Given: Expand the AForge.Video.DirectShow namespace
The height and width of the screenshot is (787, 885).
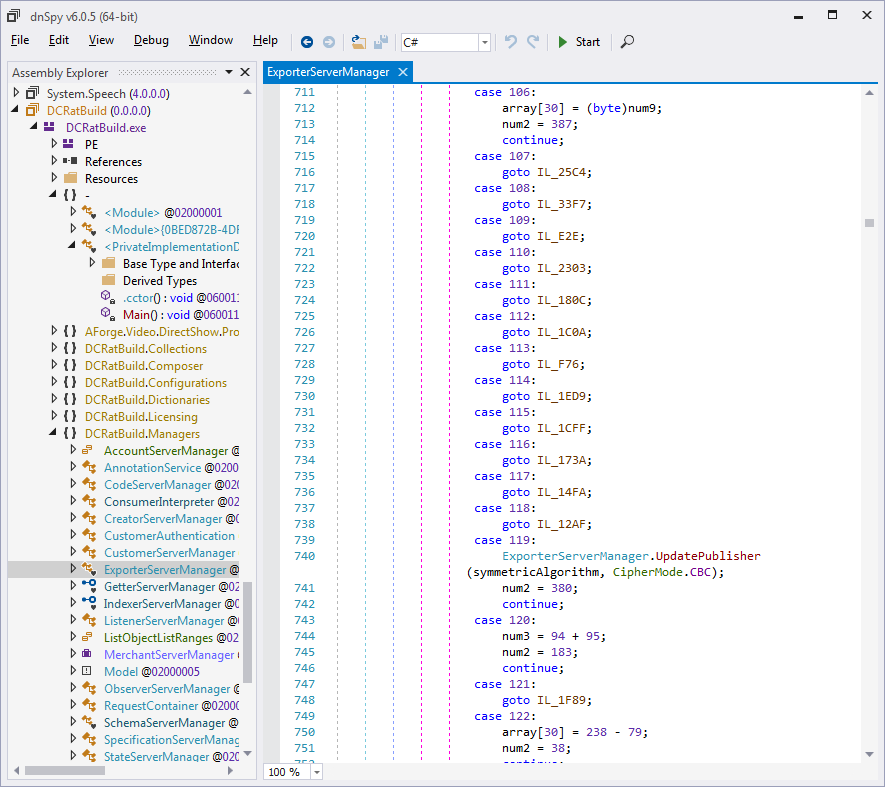Looking at the screenshot, I should tap(54, 331).
